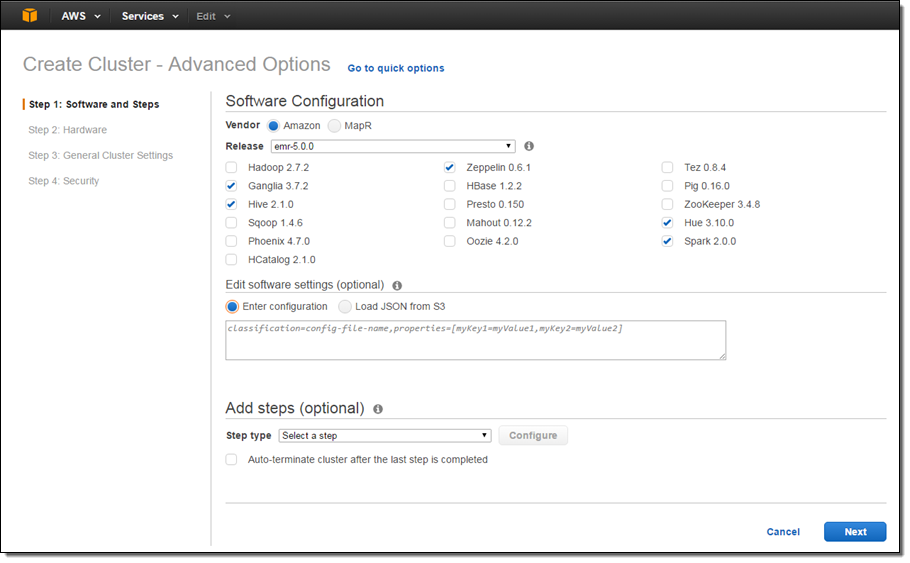Viewport: 910px width, 563px height.
Task: Follow the Go to quick options link
Action: (x=396, y=68)
